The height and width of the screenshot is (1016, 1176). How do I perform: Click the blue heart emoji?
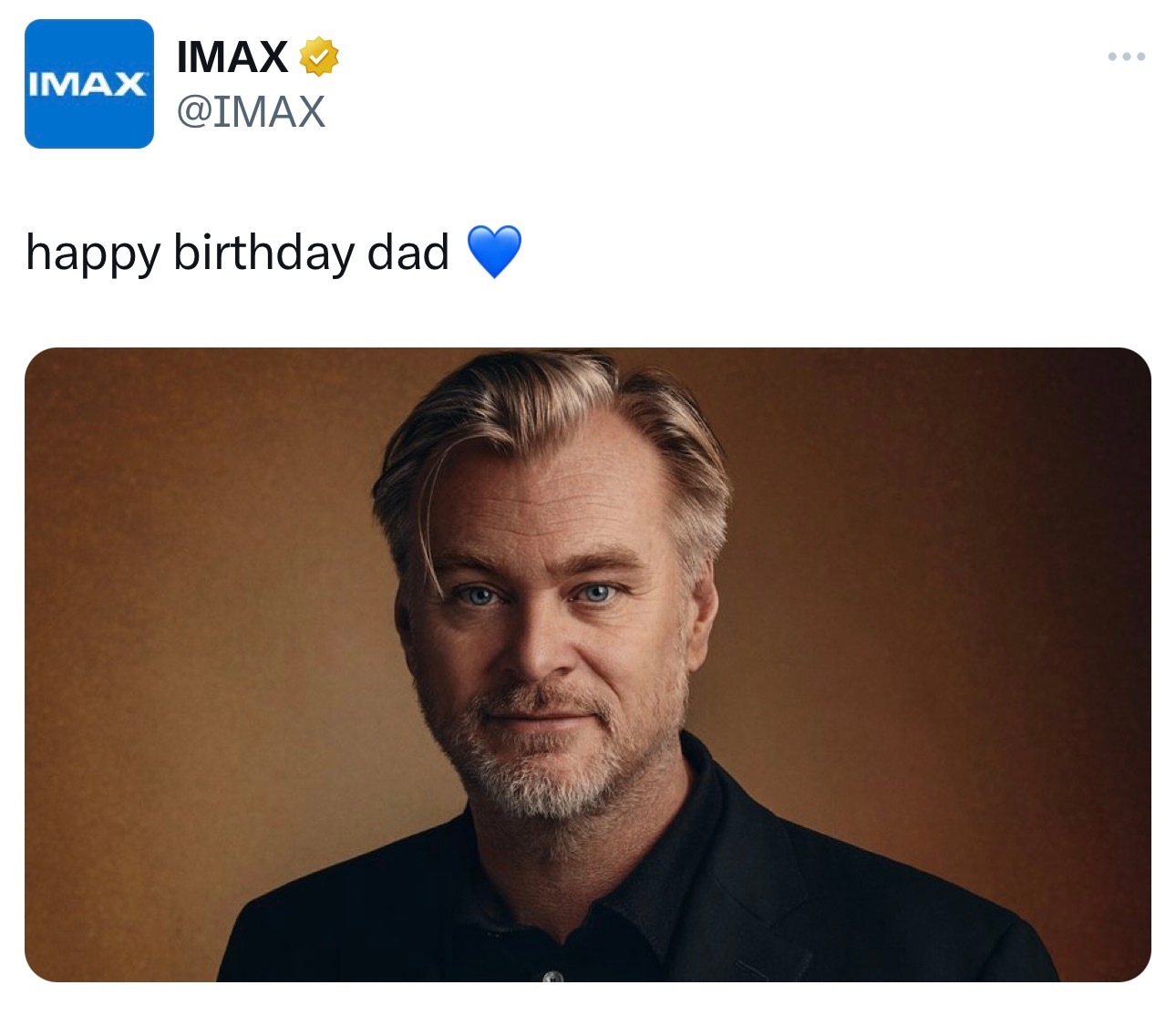tap(494, 252)
